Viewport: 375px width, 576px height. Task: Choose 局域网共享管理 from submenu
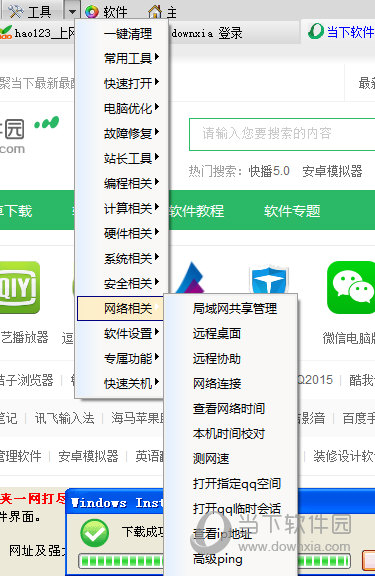coord(231,309)
